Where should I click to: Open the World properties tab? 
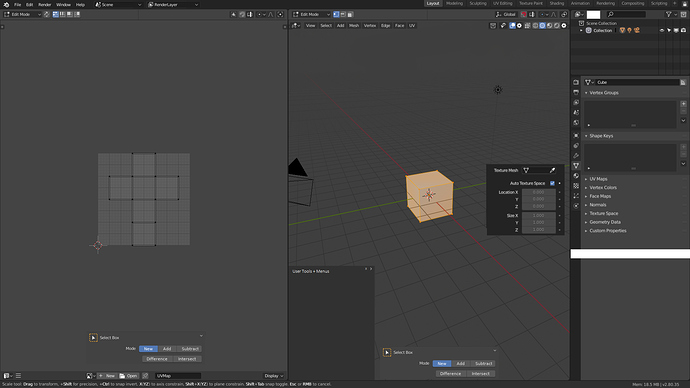pos(576,123)
